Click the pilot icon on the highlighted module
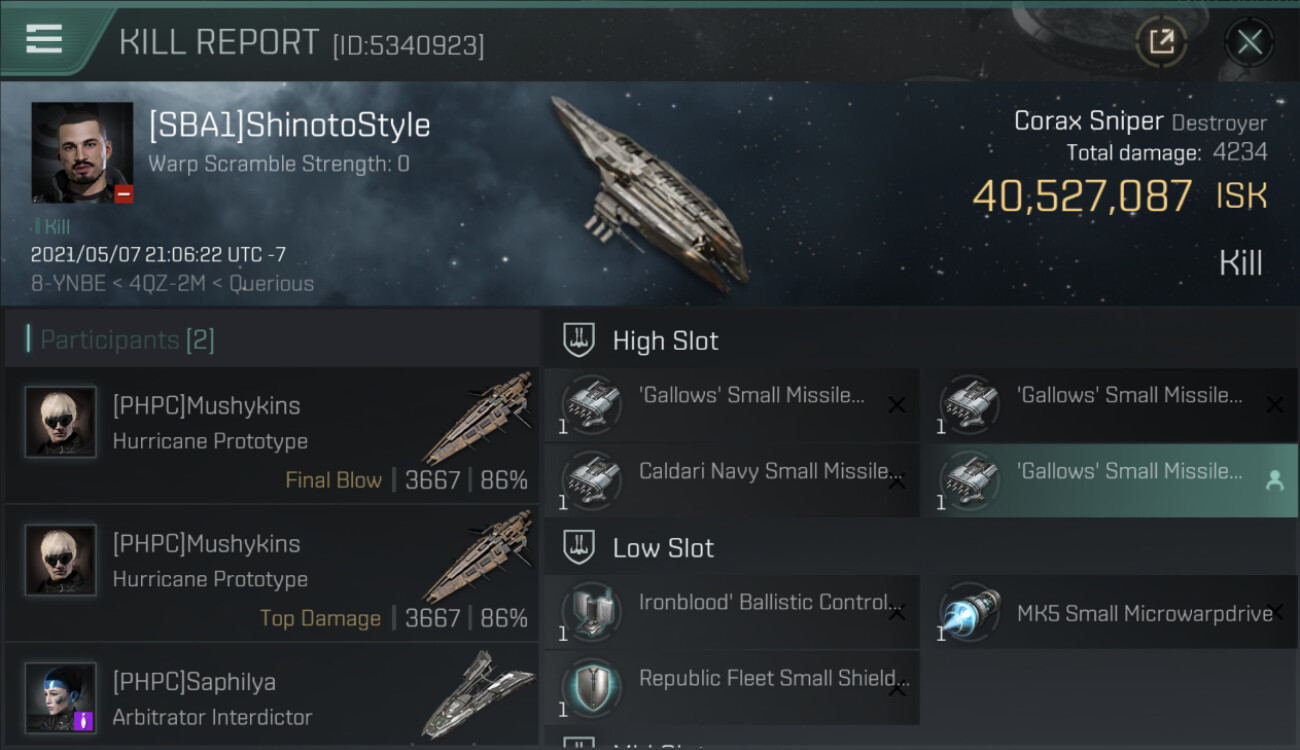The image size is (1300, 750). 1274,481
